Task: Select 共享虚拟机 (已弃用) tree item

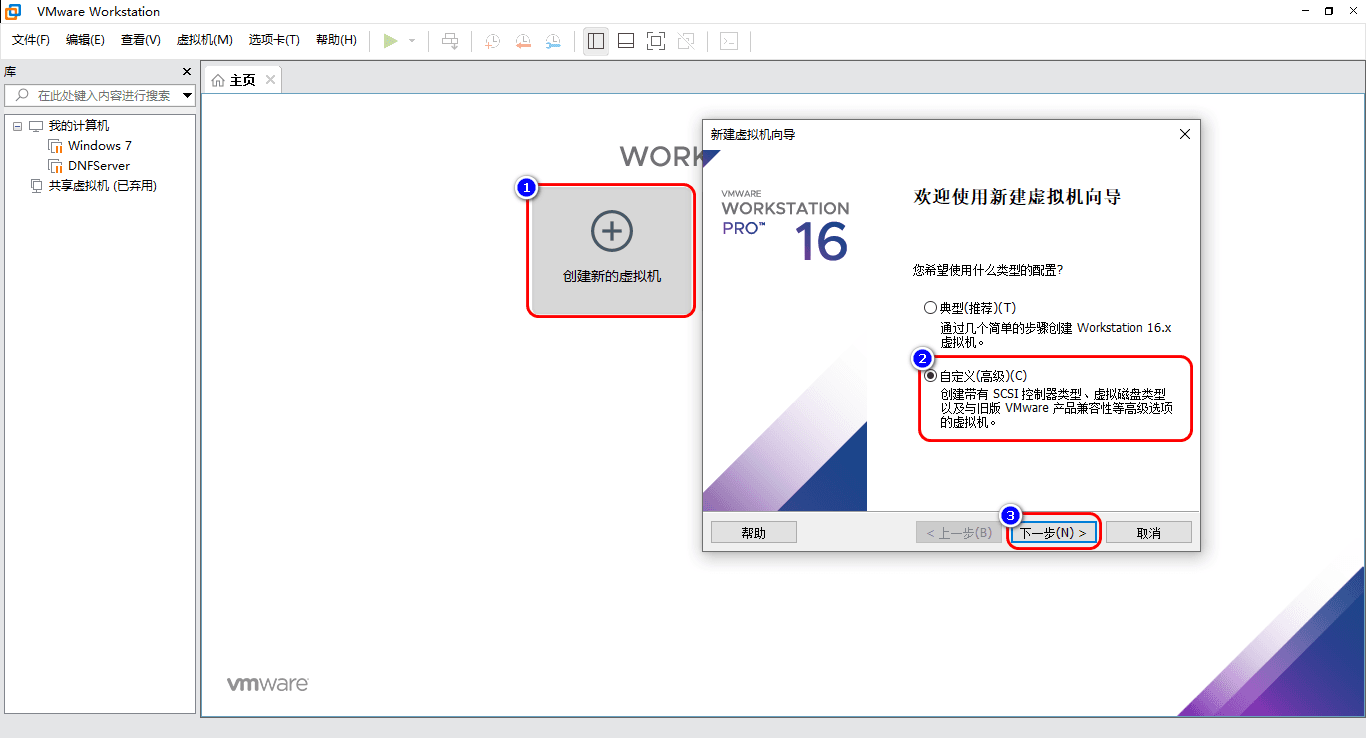Action: [103, 186]
